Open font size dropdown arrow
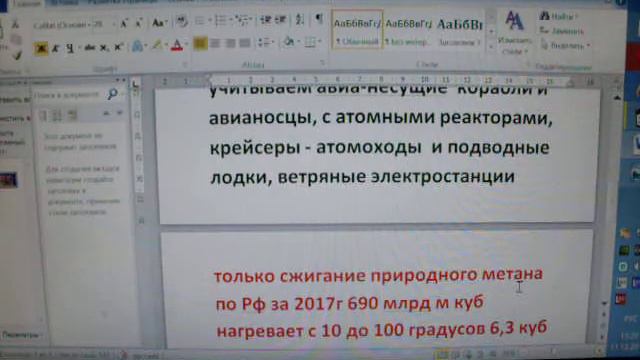Viewport: 640px width, 360px height. pos(113,25)
